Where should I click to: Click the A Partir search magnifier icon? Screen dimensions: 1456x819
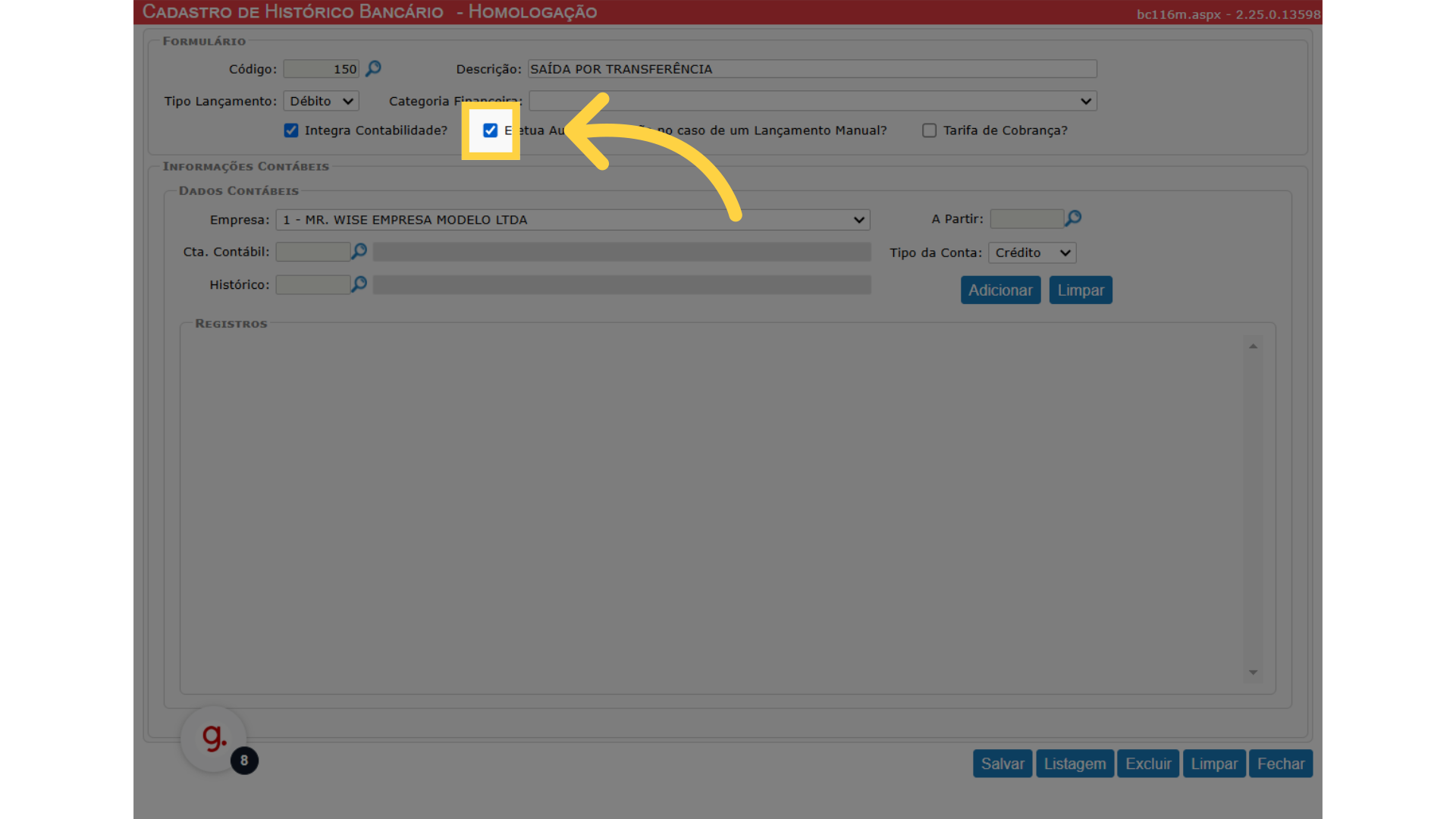1073,218
